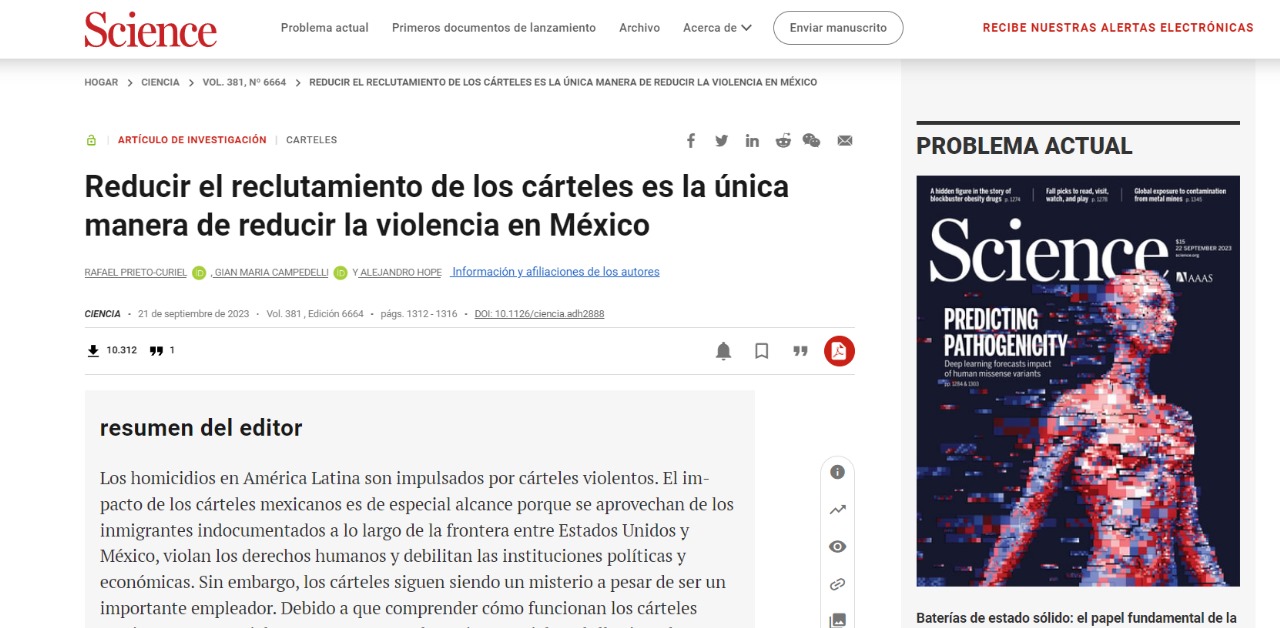Viewport: 1280px width, 628px height.
Task: Click the eye icon in side toolbar
Action: (838, 547)
